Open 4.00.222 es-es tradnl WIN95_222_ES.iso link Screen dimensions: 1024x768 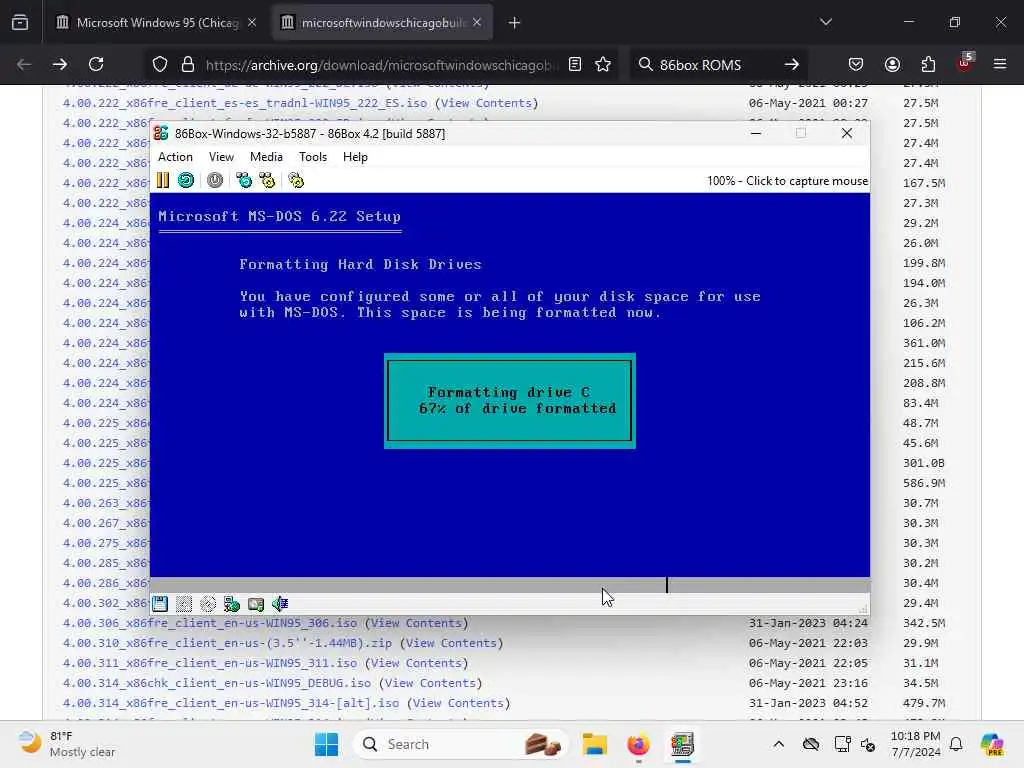click(245, 103)
